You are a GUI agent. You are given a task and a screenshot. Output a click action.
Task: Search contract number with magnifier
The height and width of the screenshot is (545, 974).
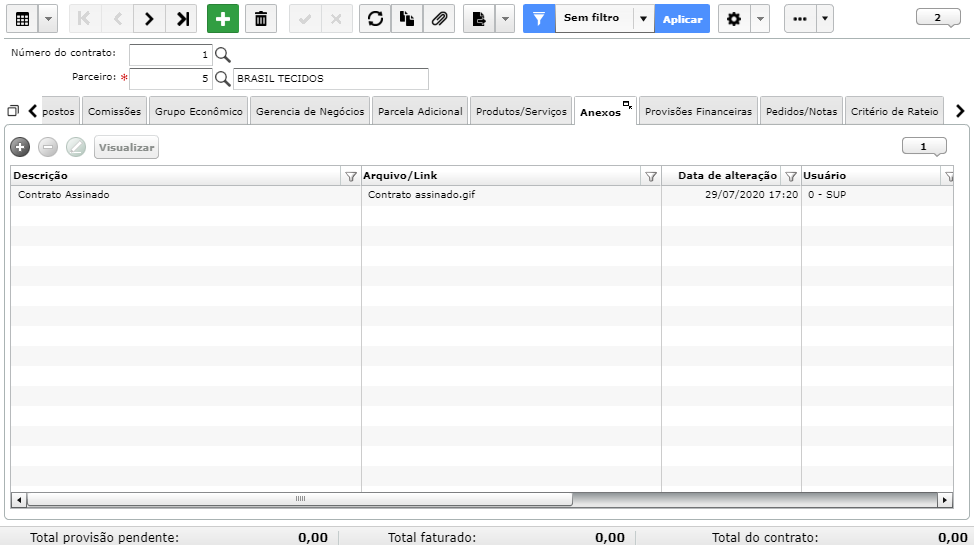[x=222, y=55]
